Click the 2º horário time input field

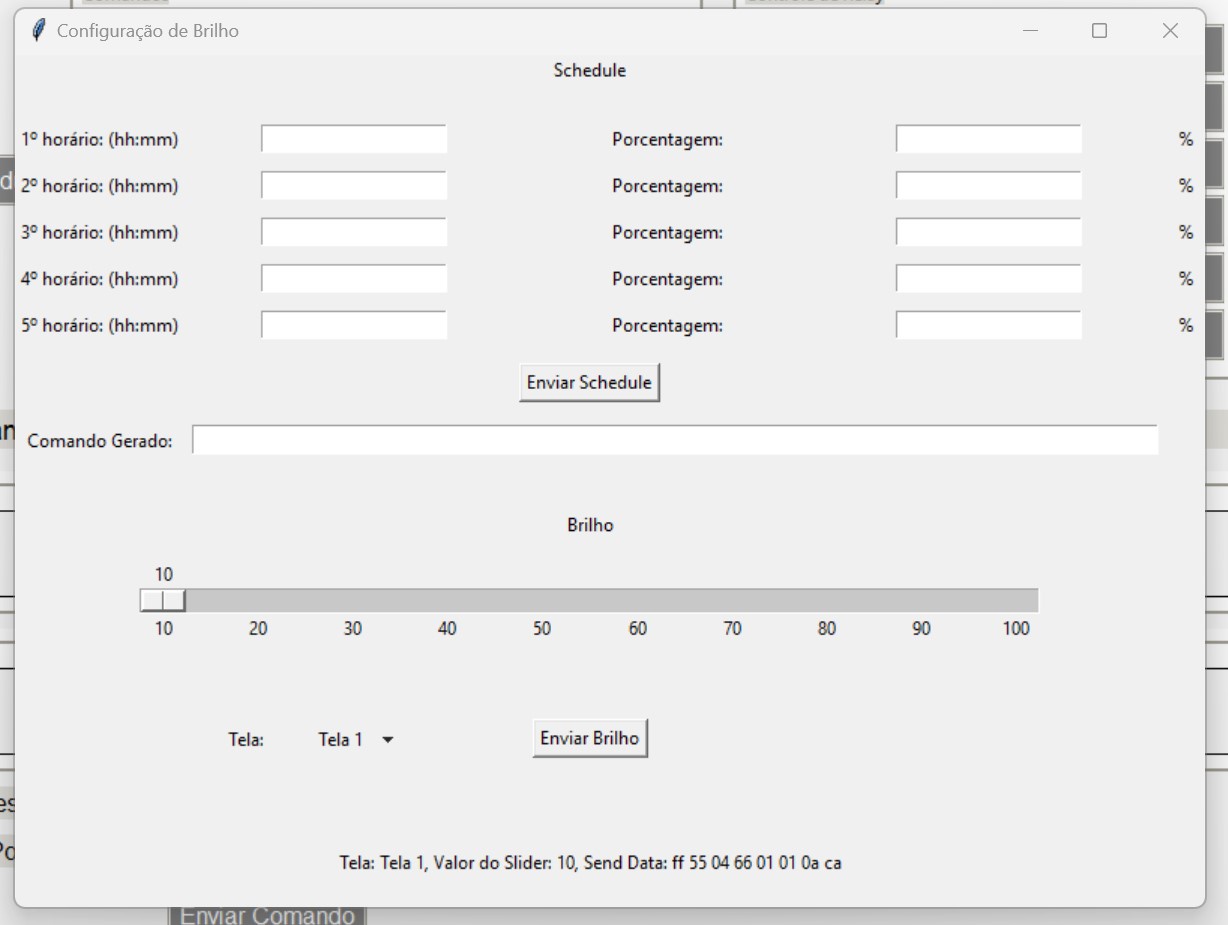(354, 185)
